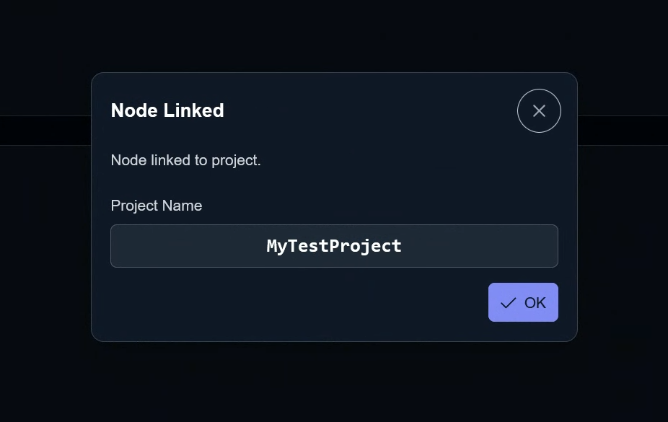
Task: Click the text field below Project Name
Action: tap(334, 246)
